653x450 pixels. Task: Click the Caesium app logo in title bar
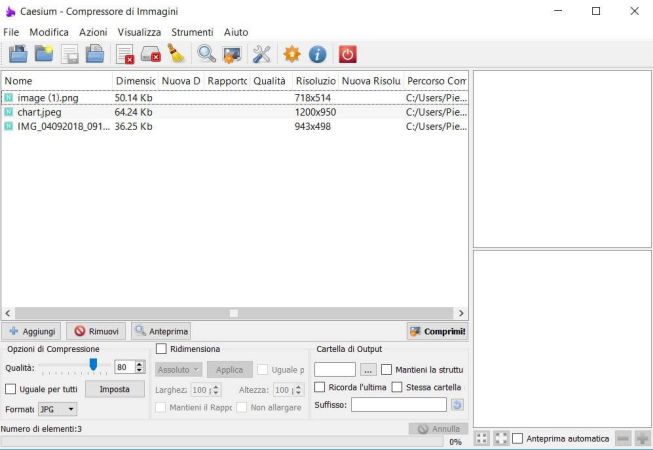(x=10, y=12)
